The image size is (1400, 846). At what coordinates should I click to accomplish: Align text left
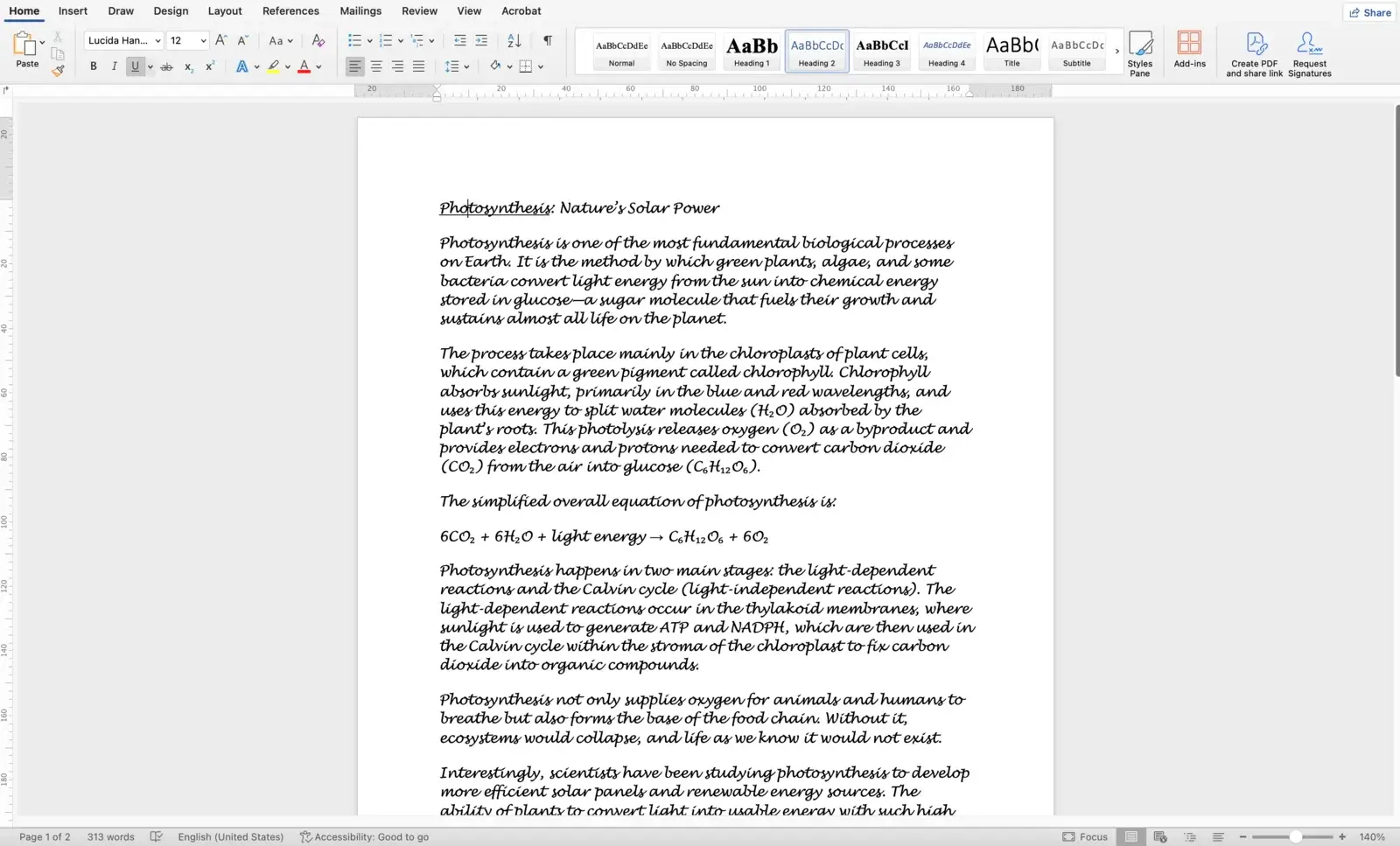click(354, 66)
